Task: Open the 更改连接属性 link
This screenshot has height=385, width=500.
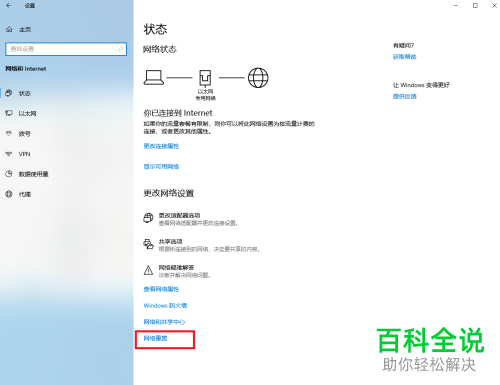Action: [x=161, y=146]
